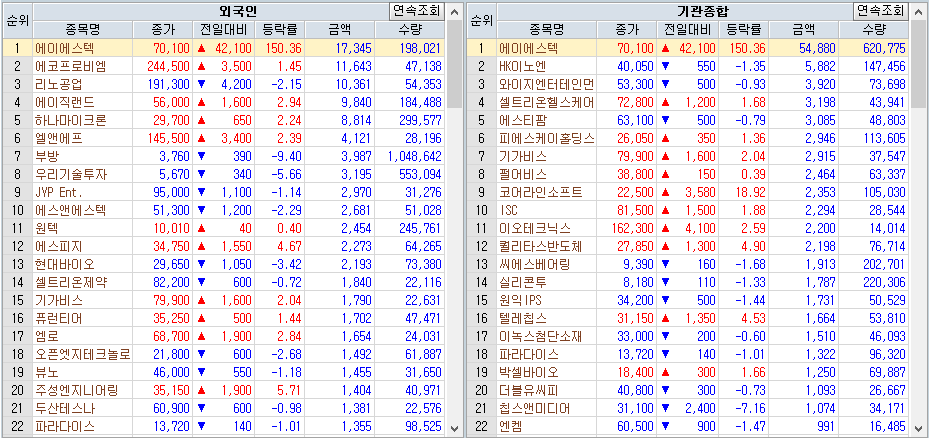The height and width of the screenshot is (438, 930).
Task: Sort by 금액 header in 기관종합 table
Action: click(x=803, y=30)
